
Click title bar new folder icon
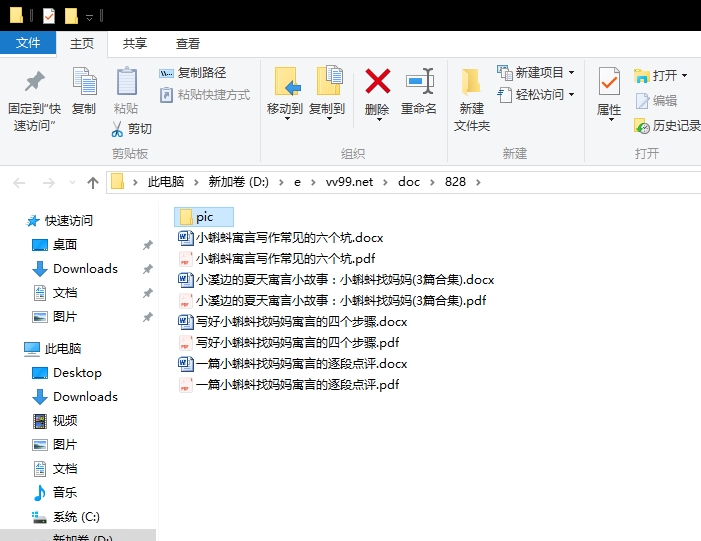71,16
